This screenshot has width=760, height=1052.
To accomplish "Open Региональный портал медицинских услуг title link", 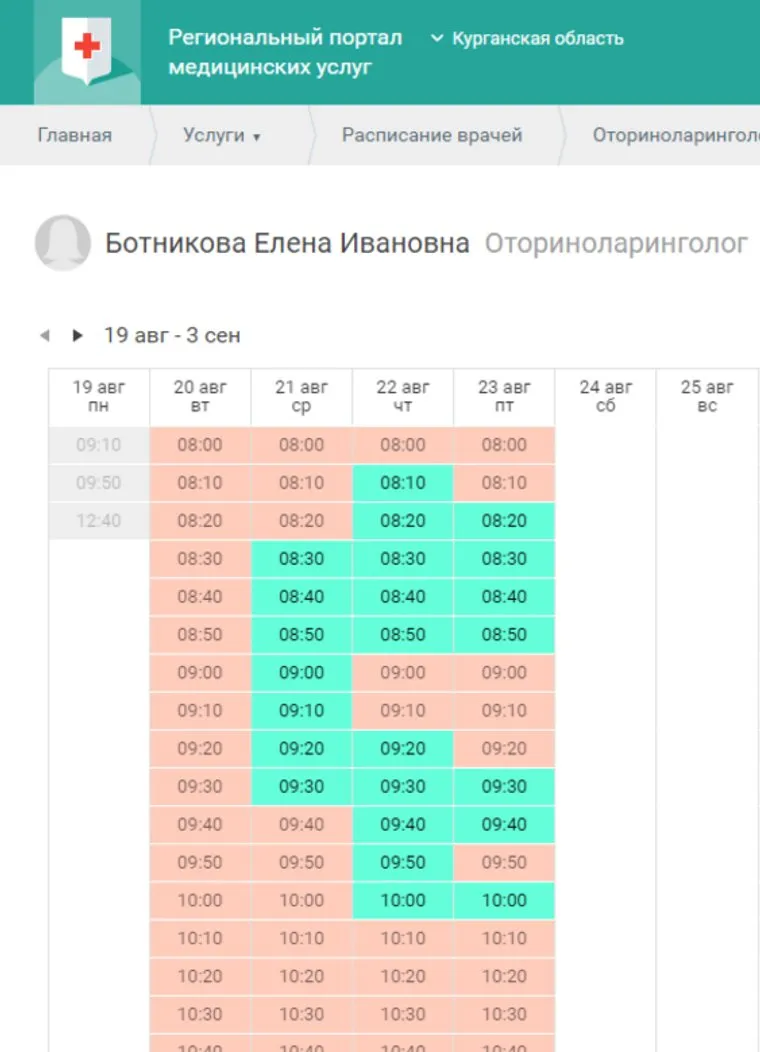I will point(285,52).
